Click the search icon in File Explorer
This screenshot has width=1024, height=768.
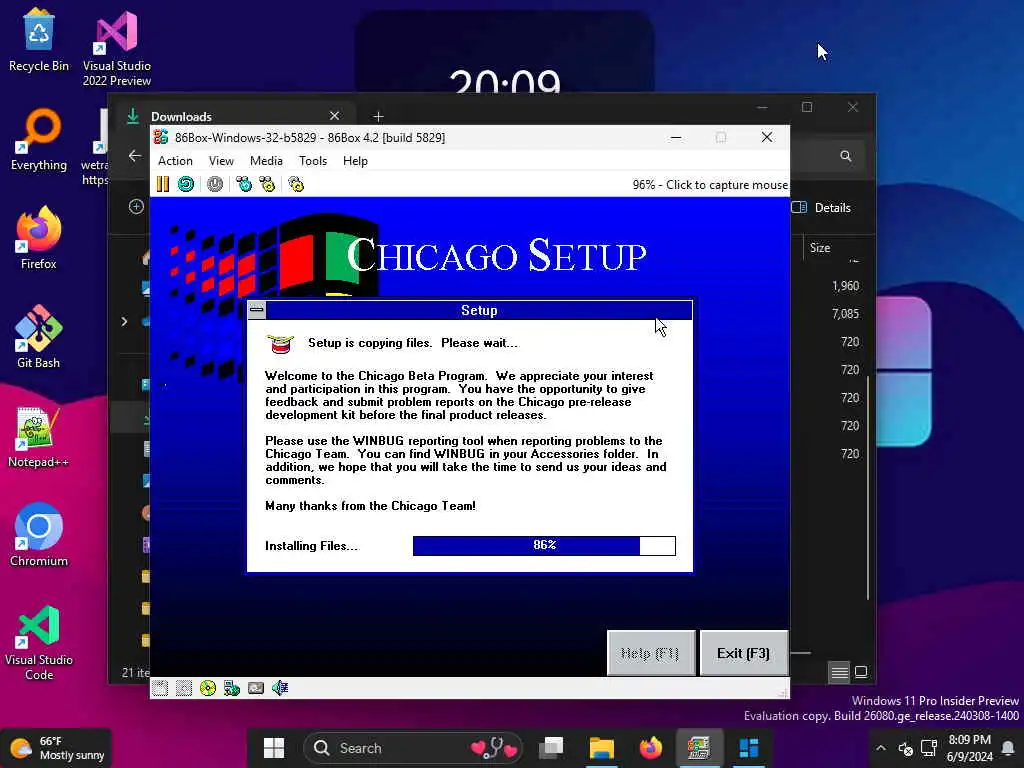click(x=846, y=156)
